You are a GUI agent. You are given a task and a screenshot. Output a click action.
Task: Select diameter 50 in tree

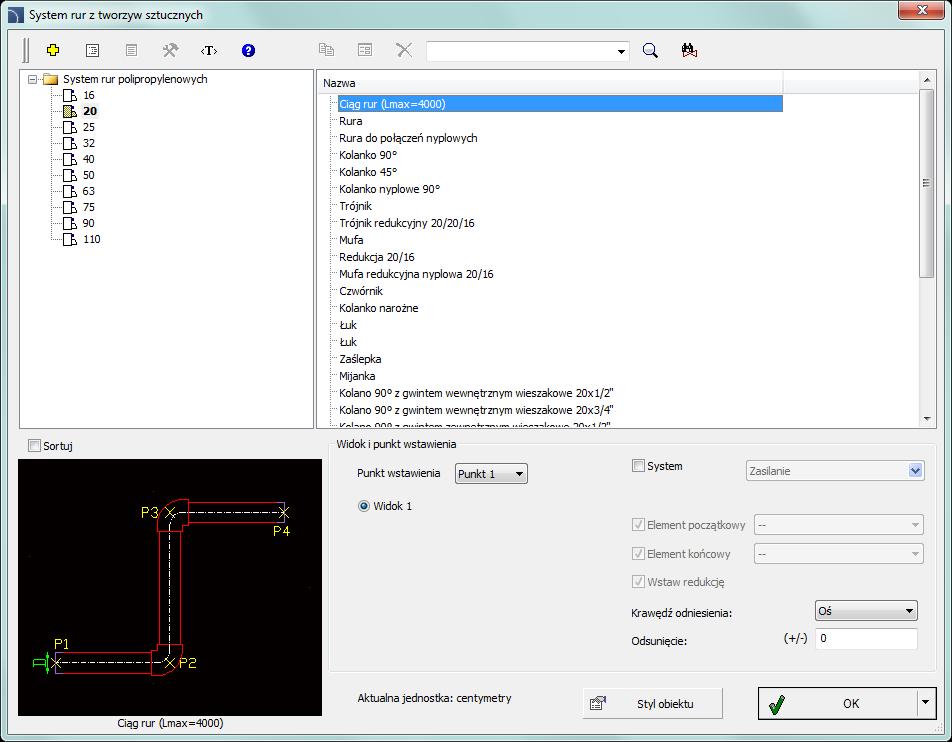click(89, 175)
